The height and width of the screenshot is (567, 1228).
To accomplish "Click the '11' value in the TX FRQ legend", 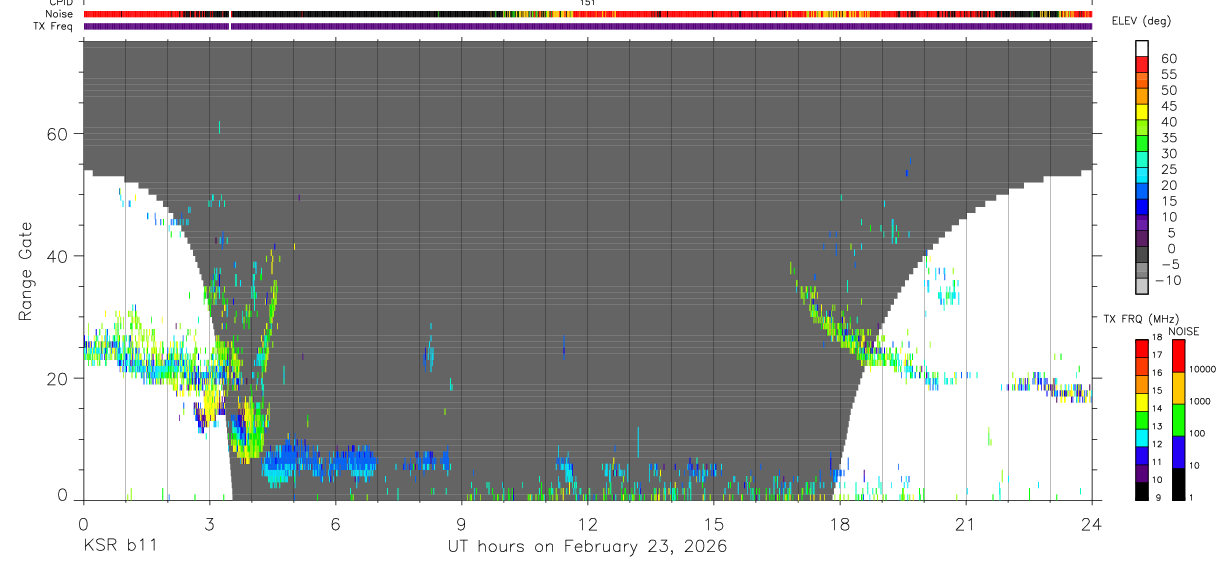I will [x=1158, y=463].
